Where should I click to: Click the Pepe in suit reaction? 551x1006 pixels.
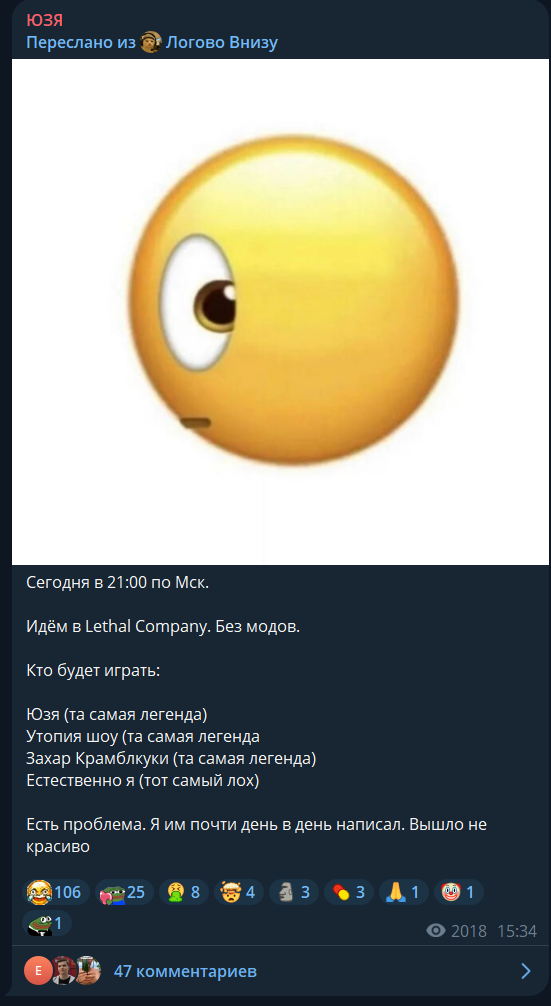[x=47, y=923]
